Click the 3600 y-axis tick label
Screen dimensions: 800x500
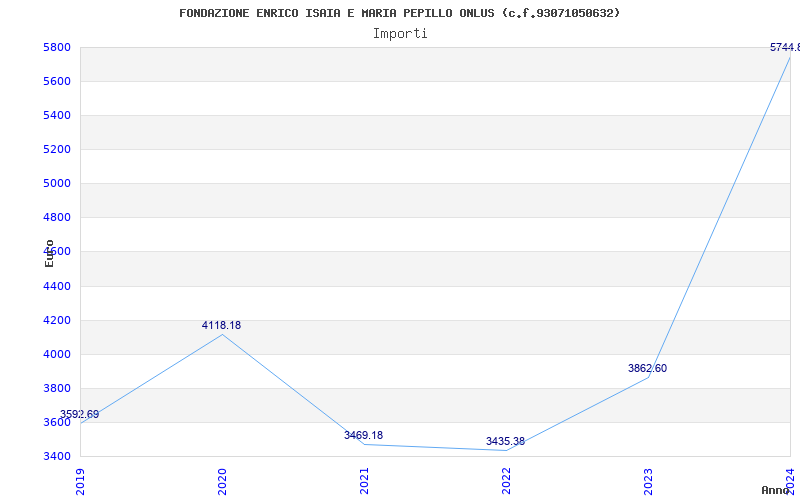pos(57,422)
